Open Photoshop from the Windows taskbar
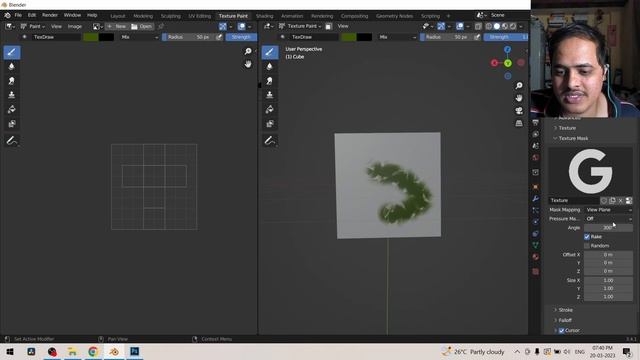Viewport: 640px width, 360px height. [135, 351]
